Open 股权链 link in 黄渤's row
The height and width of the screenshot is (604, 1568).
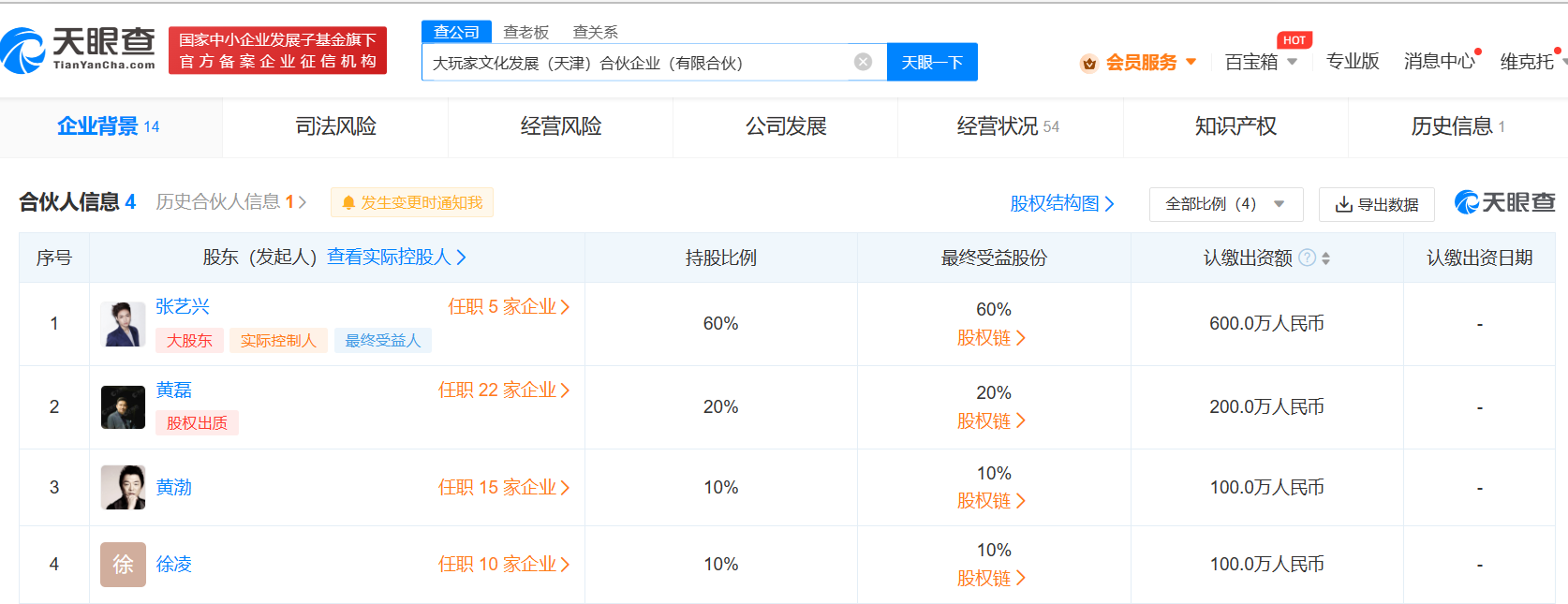click(x=992, y=501)
